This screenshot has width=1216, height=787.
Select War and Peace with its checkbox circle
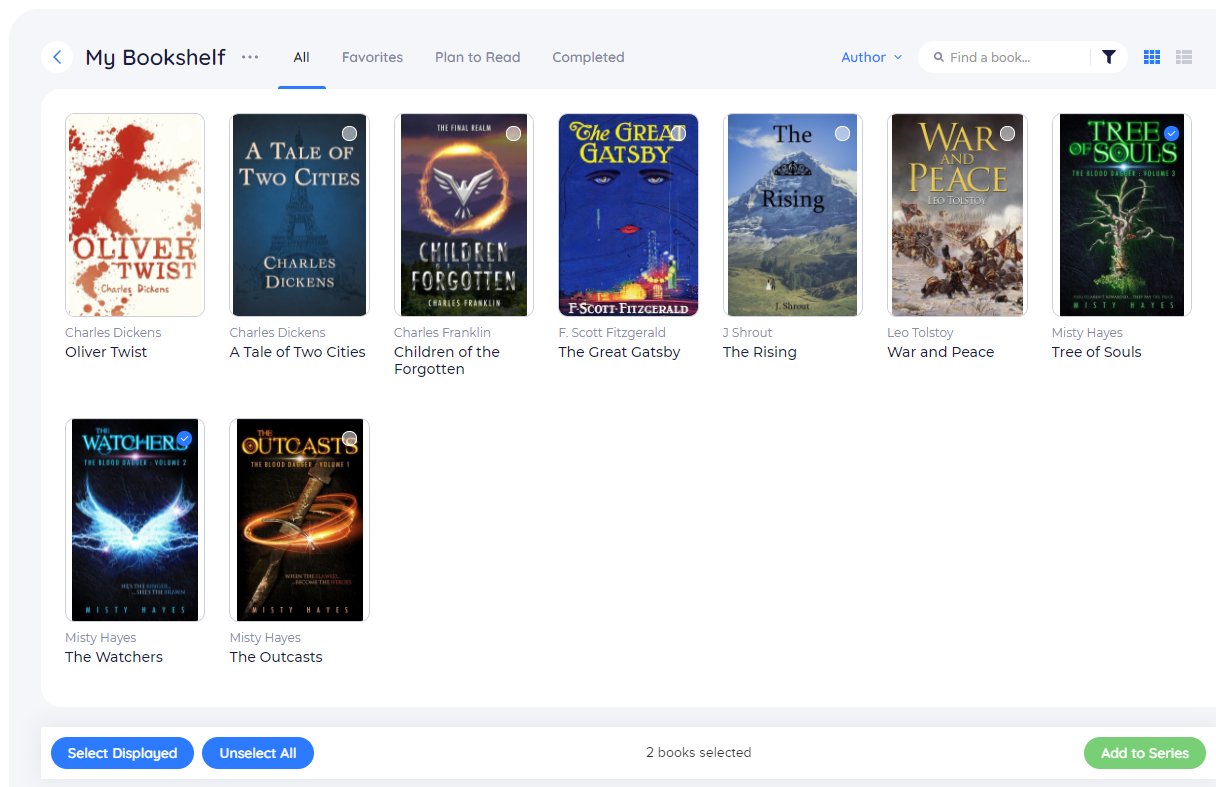(x=1007, y=133)
